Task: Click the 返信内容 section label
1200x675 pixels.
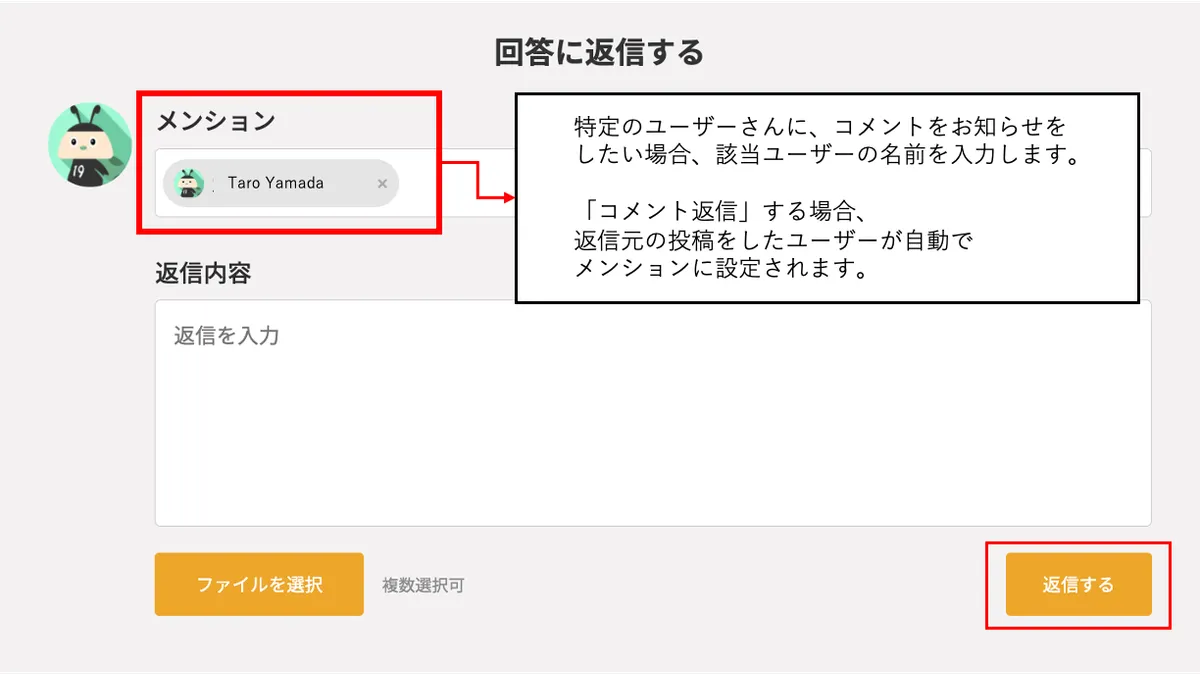Action: point(203,274)
